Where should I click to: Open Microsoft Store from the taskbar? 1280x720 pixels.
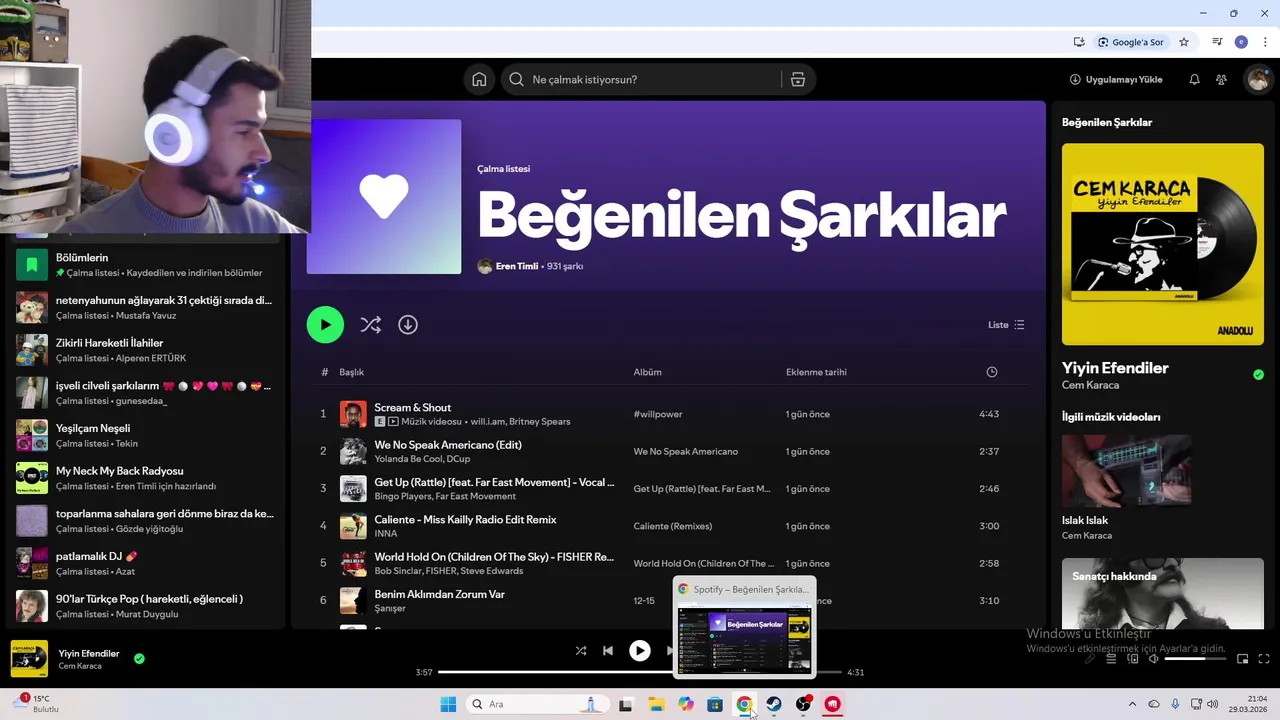[x=715, y=705]
